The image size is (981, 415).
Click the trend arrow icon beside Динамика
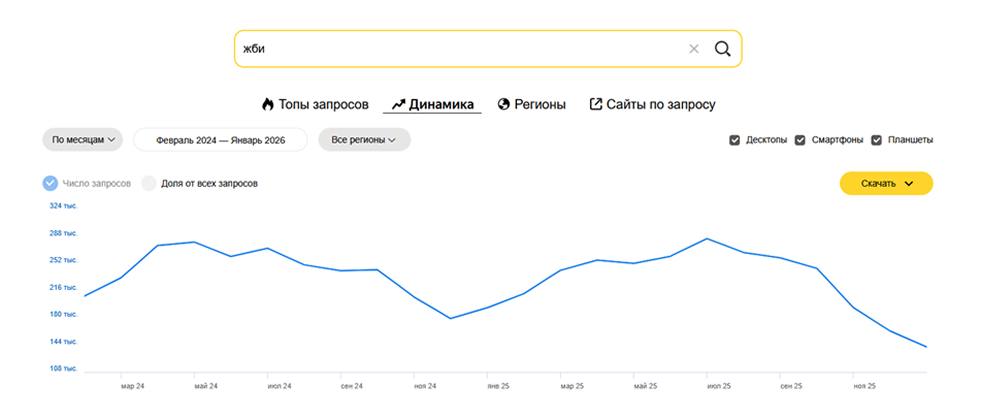coord(398,104)
